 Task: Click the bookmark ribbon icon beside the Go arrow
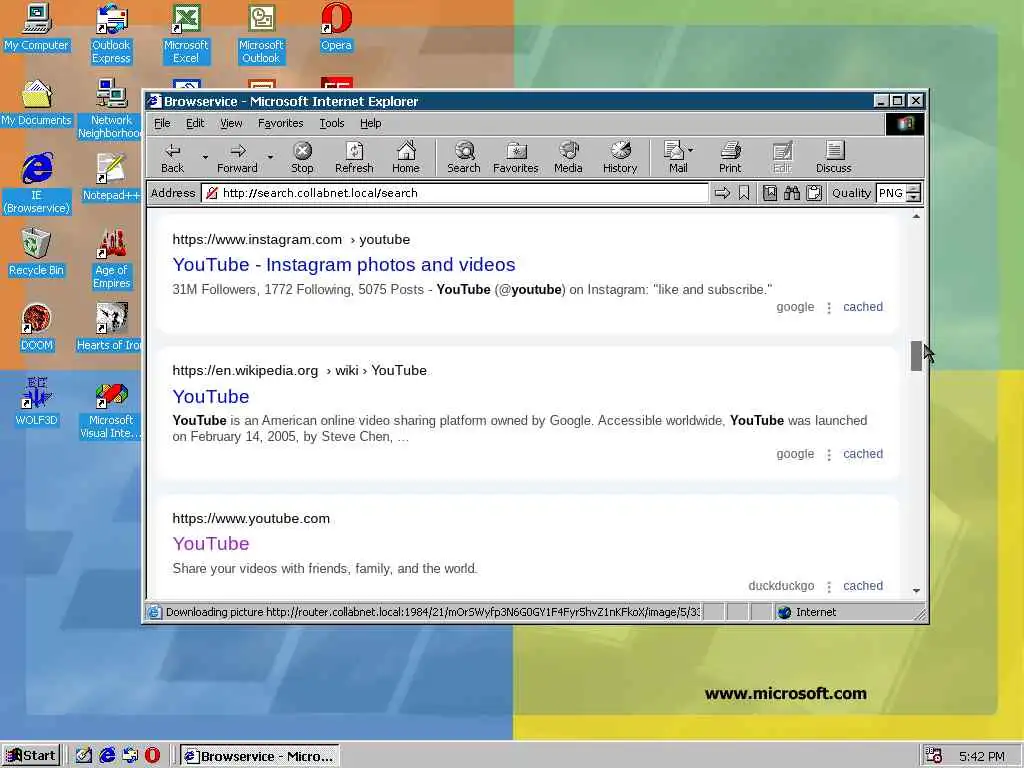[x=744, y=193]
